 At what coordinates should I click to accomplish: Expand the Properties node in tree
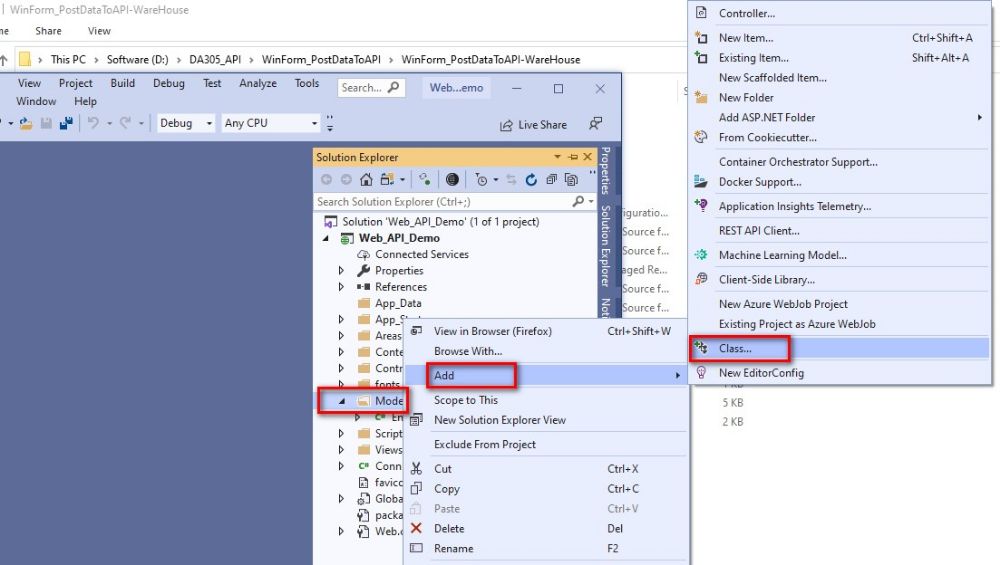(341, 271)
